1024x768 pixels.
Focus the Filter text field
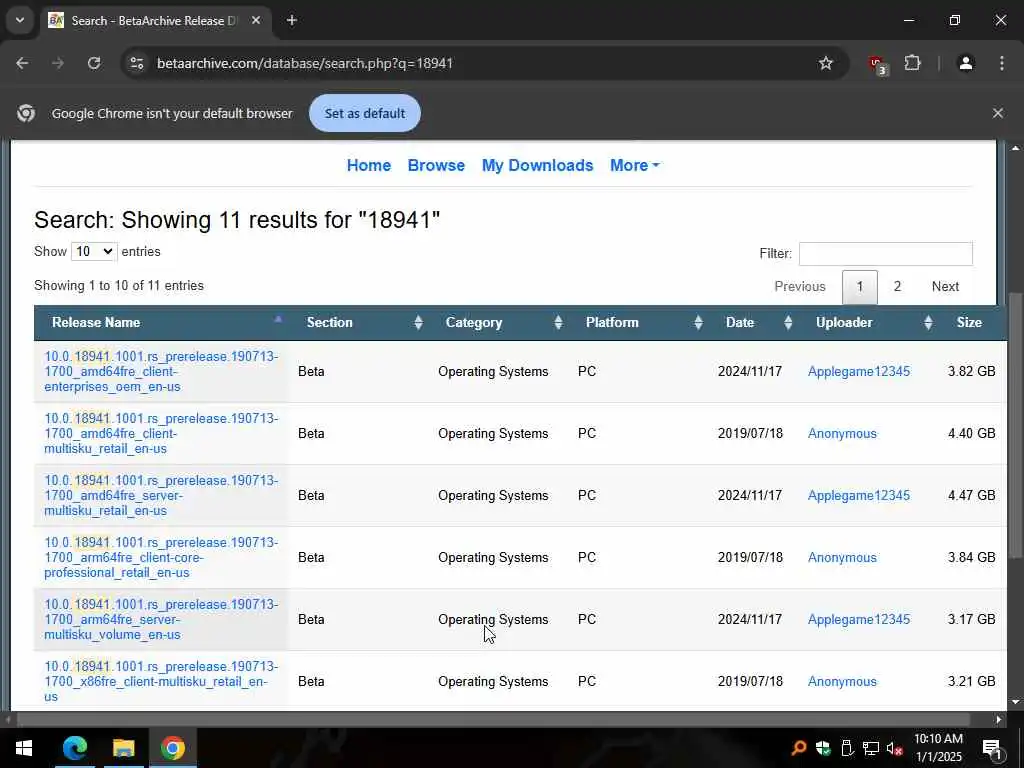pyautogui.click(x=886, y=253)
